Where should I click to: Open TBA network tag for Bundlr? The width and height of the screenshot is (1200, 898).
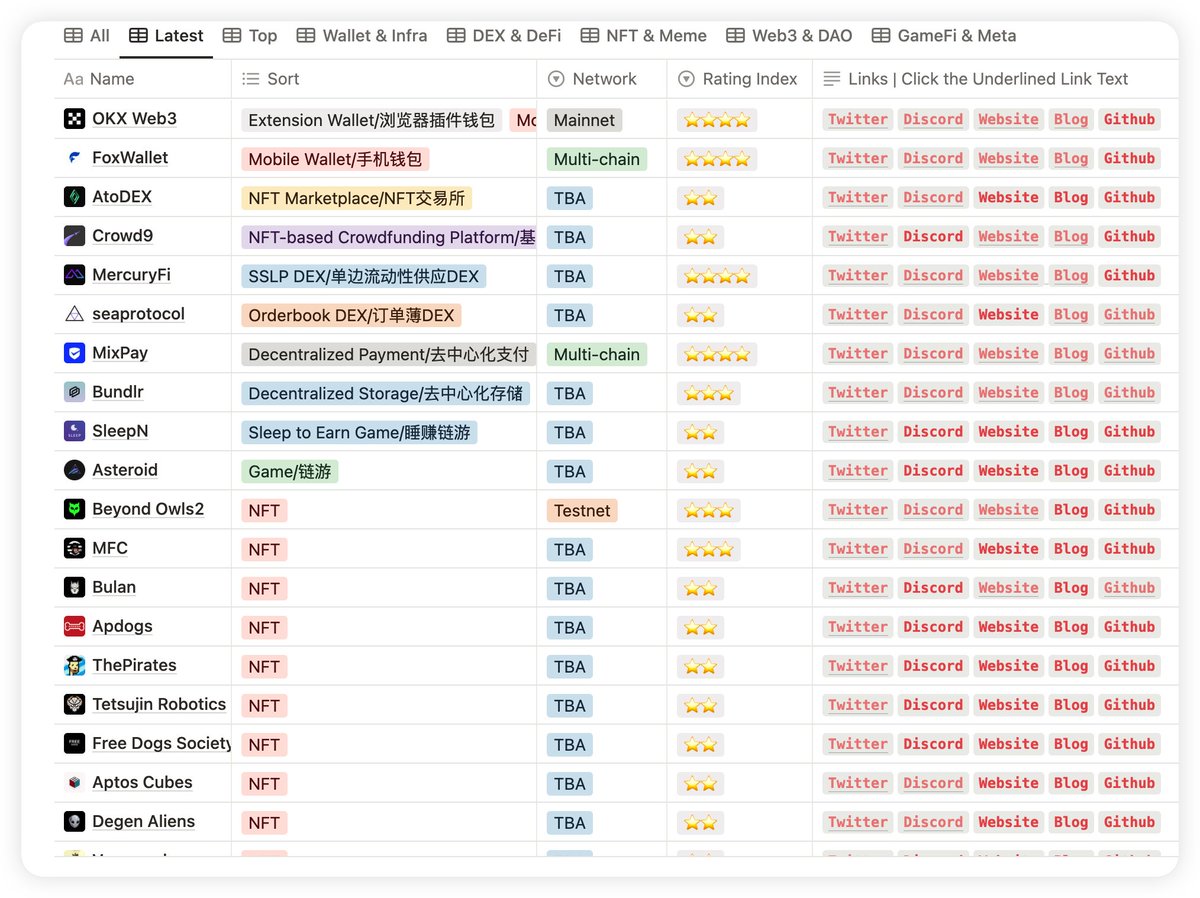pyautogui.click(x=570, y=393)
